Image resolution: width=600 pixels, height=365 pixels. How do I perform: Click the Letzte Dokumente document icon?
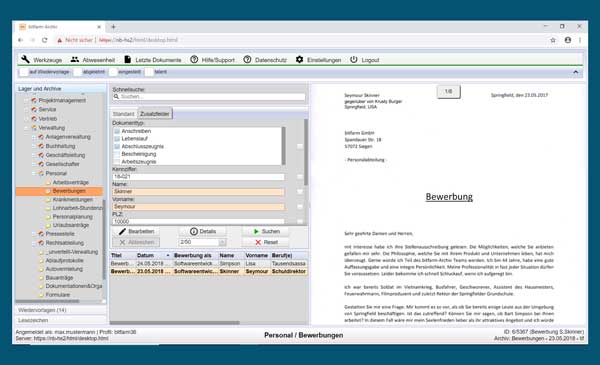[x=128, y=59]
